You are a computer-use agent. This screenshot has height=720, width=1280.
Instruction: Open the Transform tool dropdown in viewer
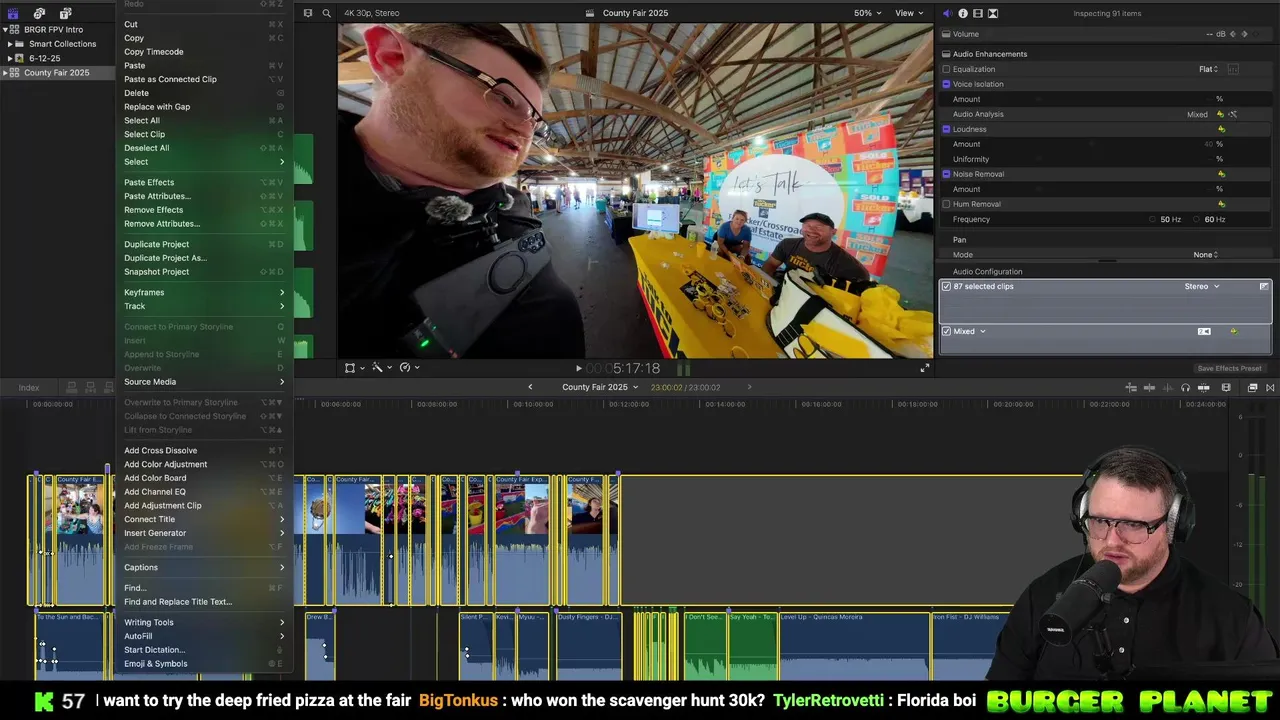coord(354,368)
